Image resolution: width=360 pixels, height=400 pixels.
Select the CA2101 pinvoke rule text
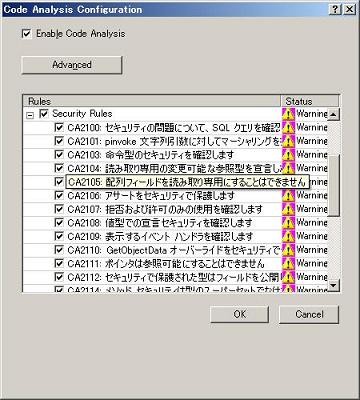pos(174,141)
